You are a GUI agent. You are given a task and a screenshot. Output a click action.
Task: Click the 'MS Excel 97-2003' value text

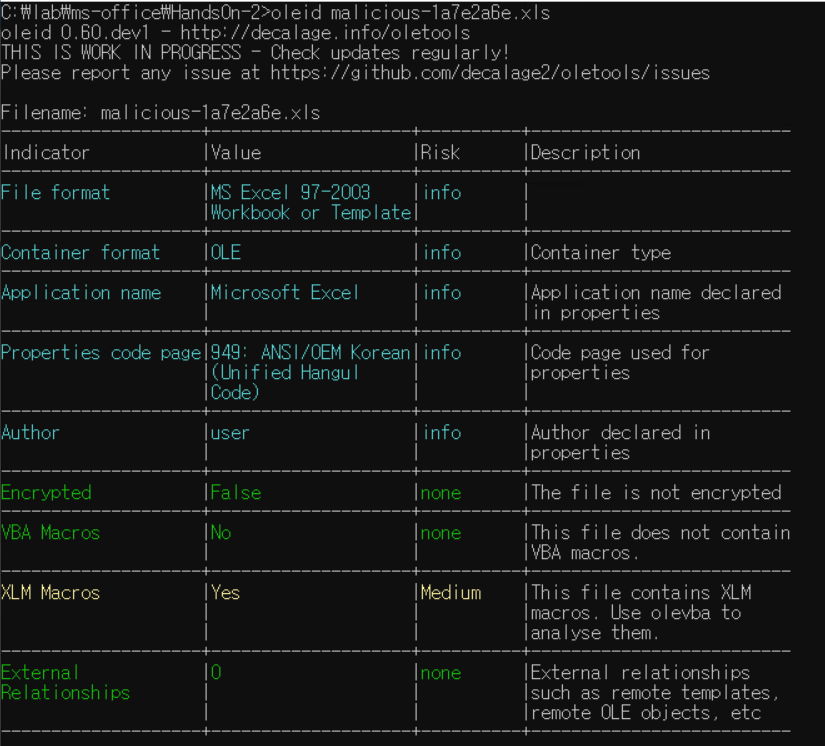click(x=290, y=193)
